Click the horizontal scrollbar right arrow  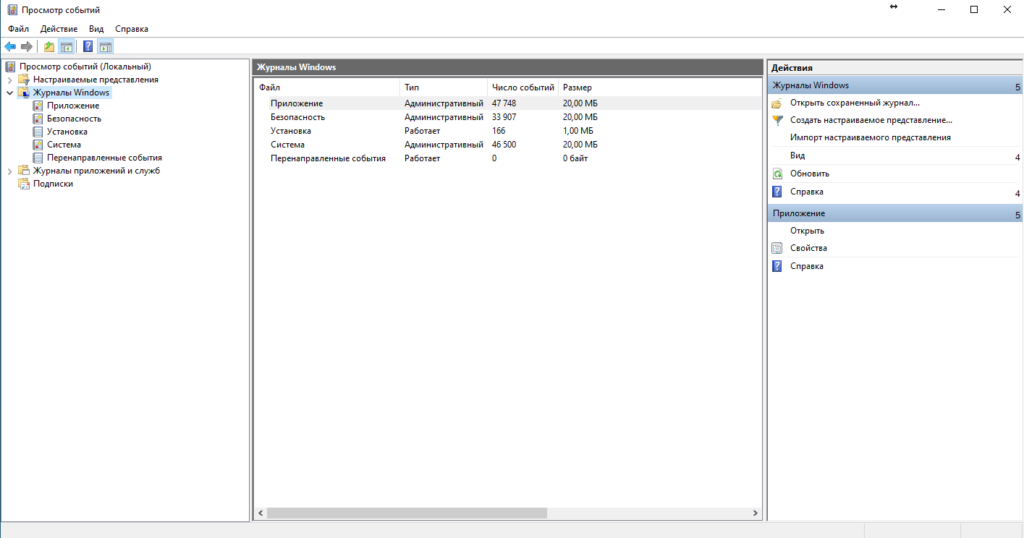[755, 513]
